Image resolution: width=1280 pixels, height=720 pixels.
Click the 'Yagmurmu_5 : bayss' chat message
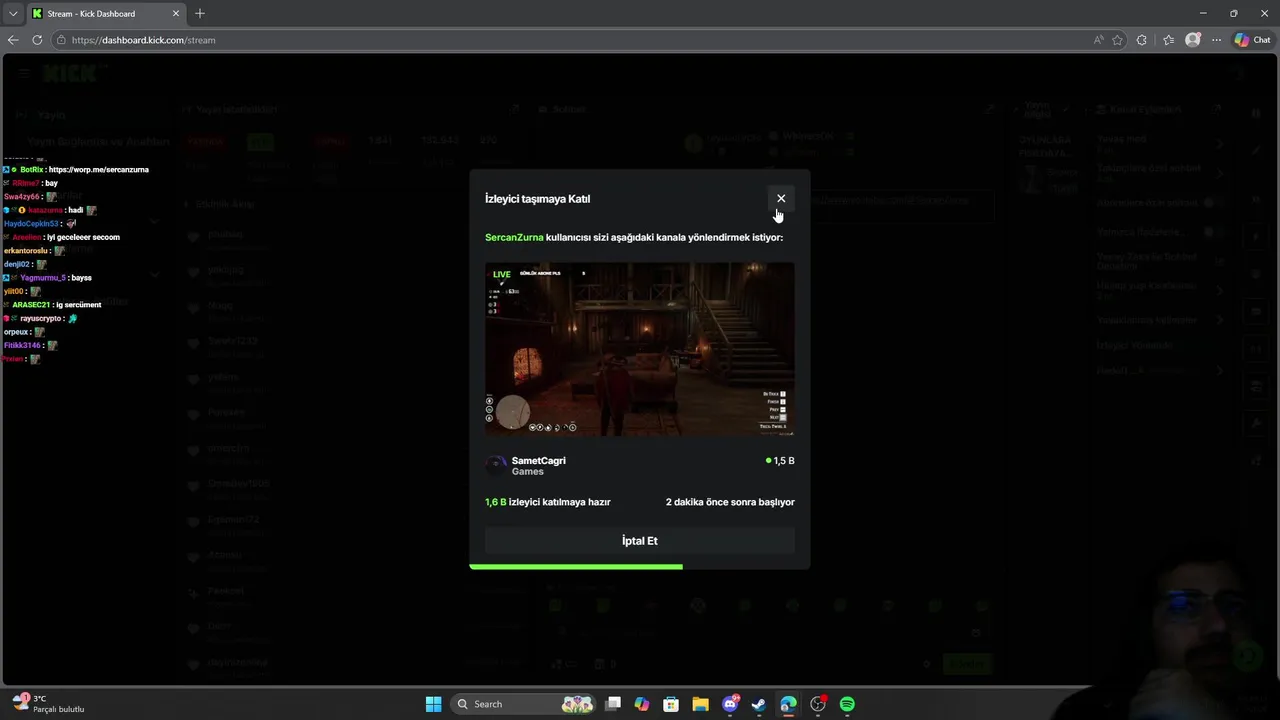48,277
